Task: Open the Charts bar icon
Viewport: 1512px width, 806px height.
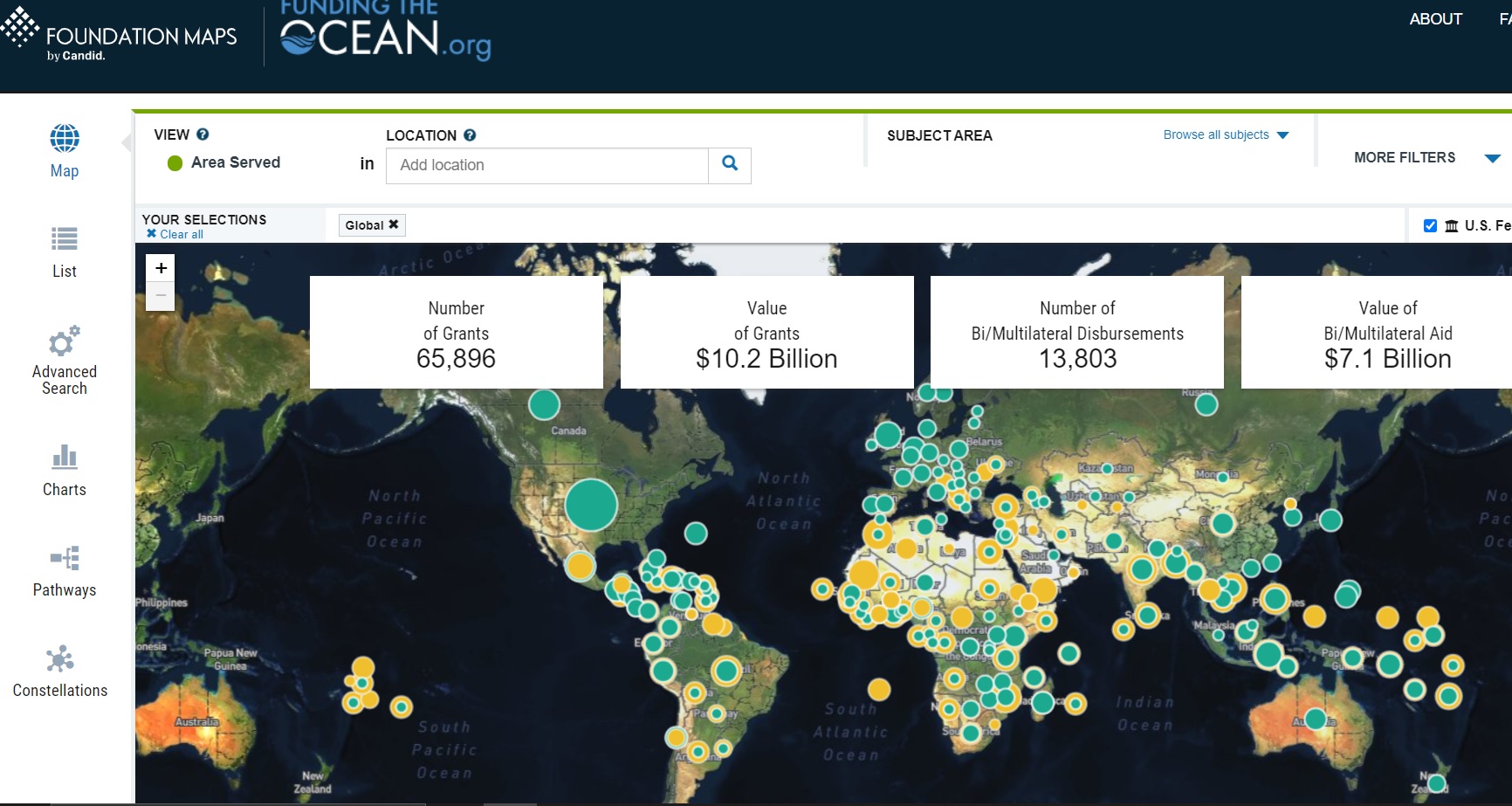Action: tap(65, 456)
